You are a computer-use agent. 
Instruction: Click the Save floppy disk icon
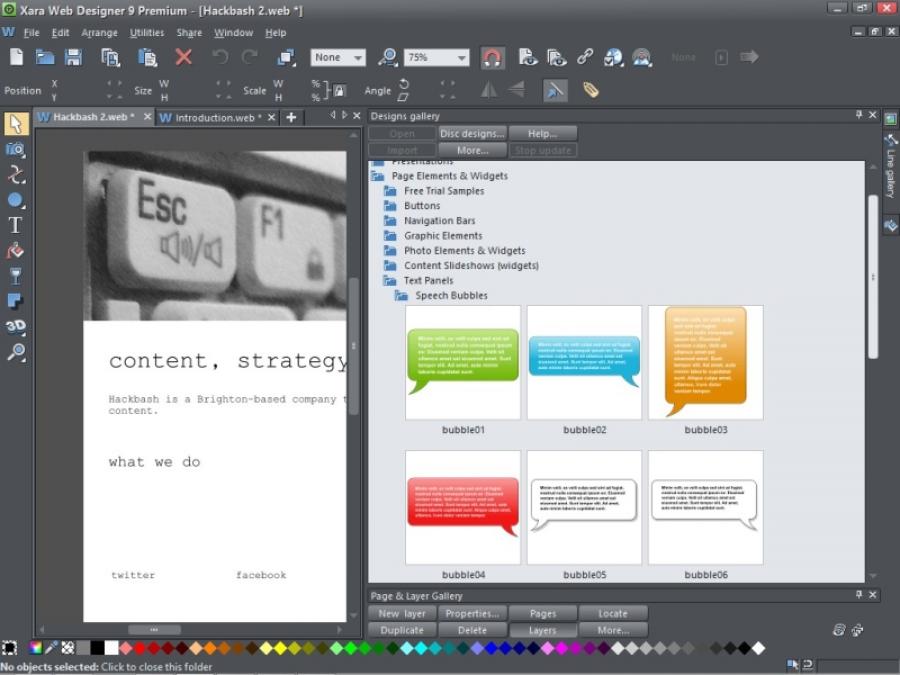pos(73,57)
